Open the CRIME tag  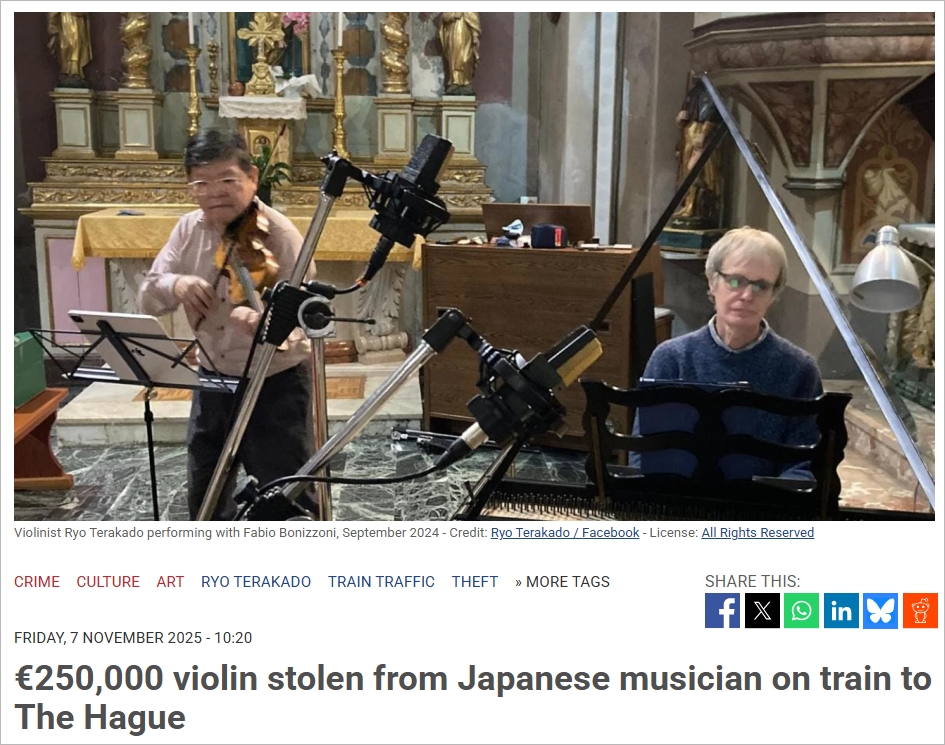pyautogui.click(x=37, y=582)
